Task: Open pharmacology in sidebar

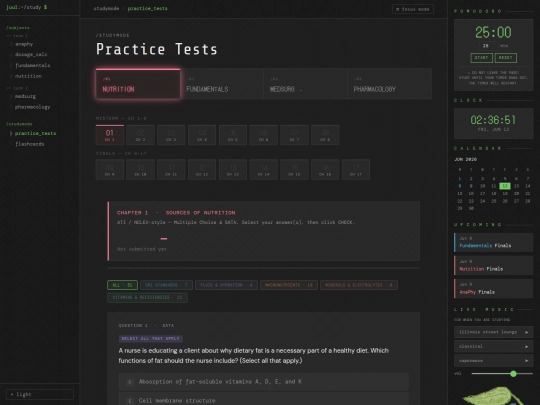Action: 32,107
